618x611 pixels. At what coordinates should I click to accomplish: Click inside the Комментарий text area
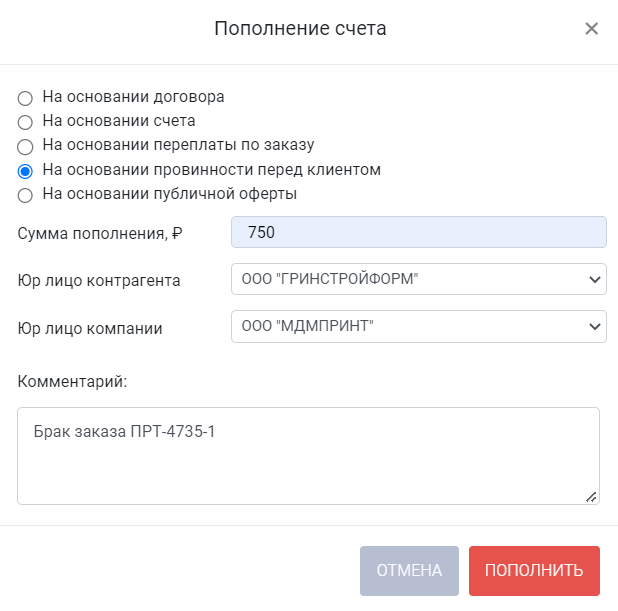pyautogui.click(x=309, y=456)
